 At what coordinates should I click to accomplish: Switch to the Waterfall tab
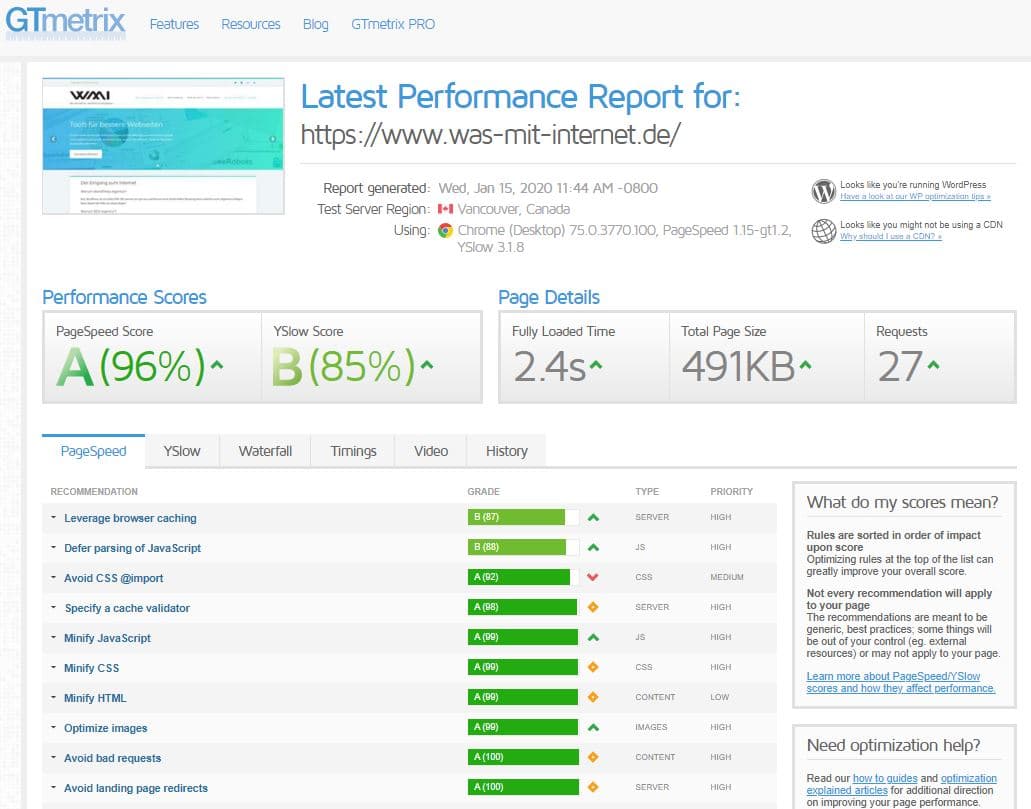(265, 451)
